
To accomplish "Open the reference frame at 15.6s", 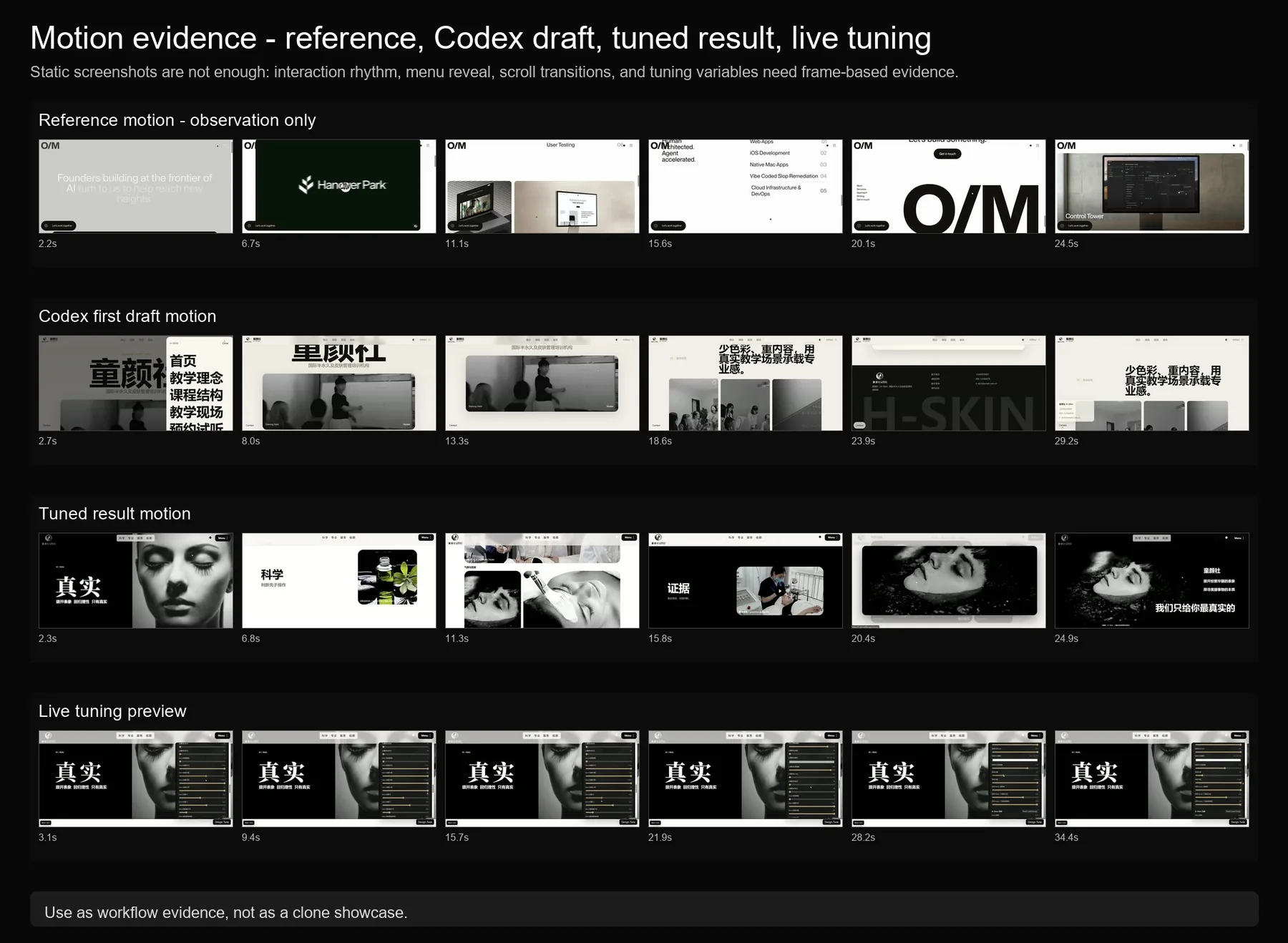I will pyautogui.click(x=746, y=186).
